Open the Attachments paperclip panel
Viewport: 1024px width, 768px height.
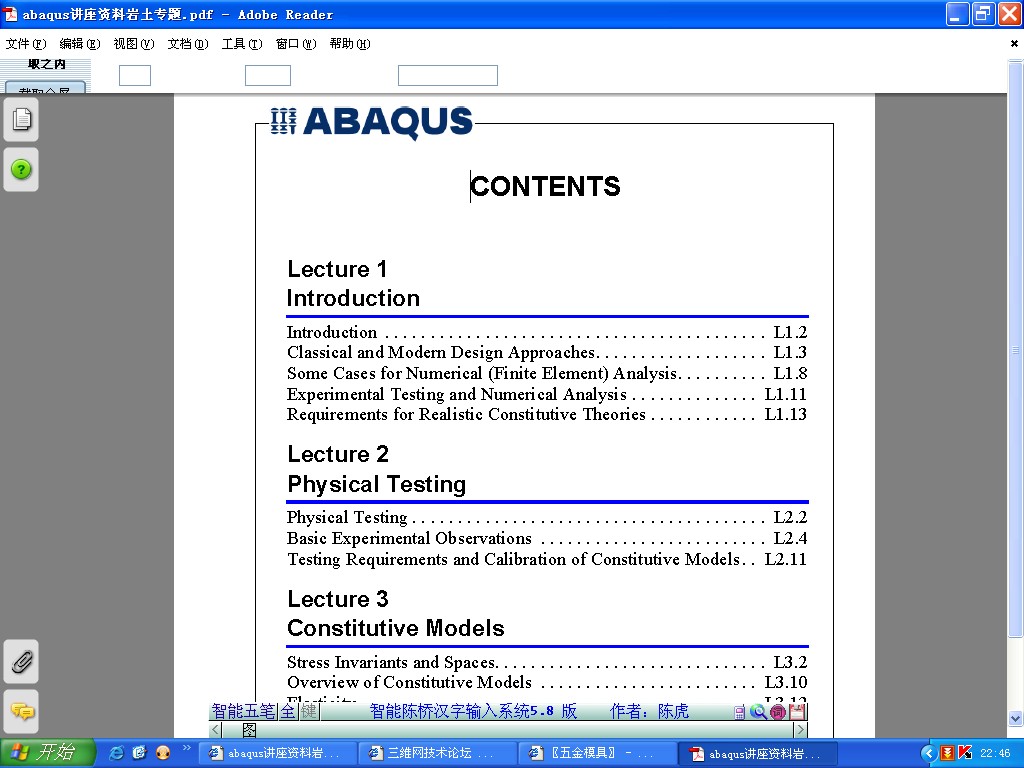click(21, 662)
